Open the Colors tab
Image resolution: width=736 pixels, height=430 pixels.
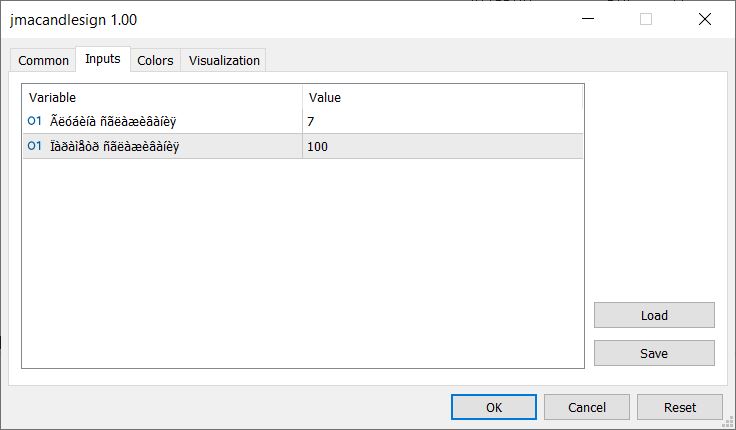tap(155, 61)
